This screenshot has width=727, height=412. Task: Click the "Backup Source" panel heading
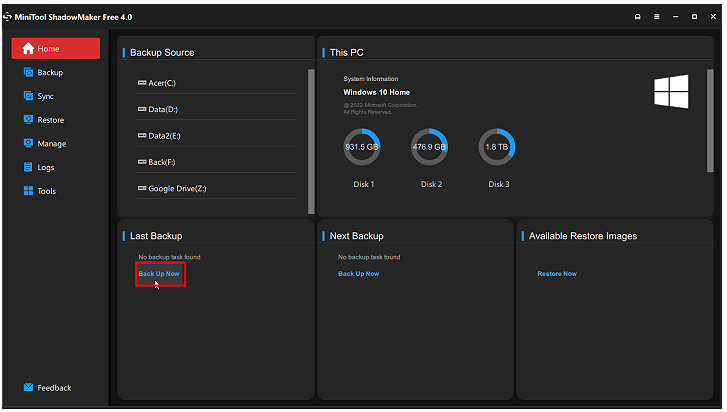(x=162, y=52)
